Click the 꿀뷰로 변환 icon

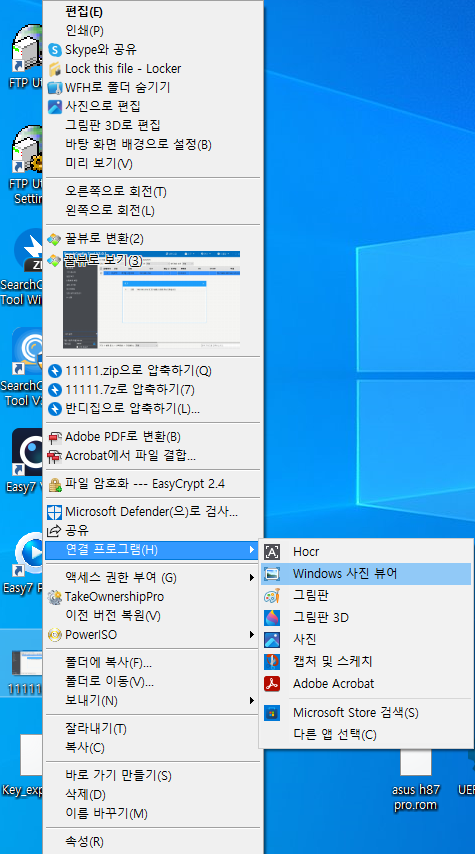(54, 239)
